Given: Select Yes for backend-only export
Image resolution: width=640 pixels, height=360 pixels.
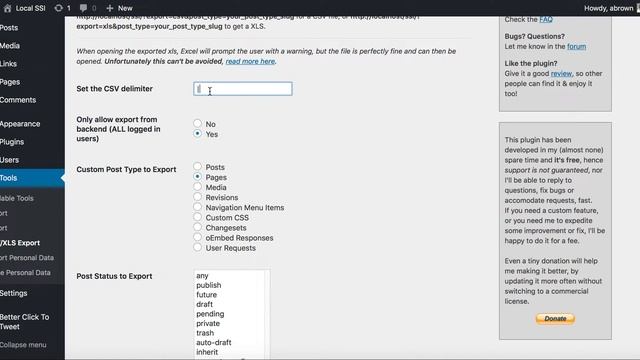Looking at the screenshot, I should [198, 133].
